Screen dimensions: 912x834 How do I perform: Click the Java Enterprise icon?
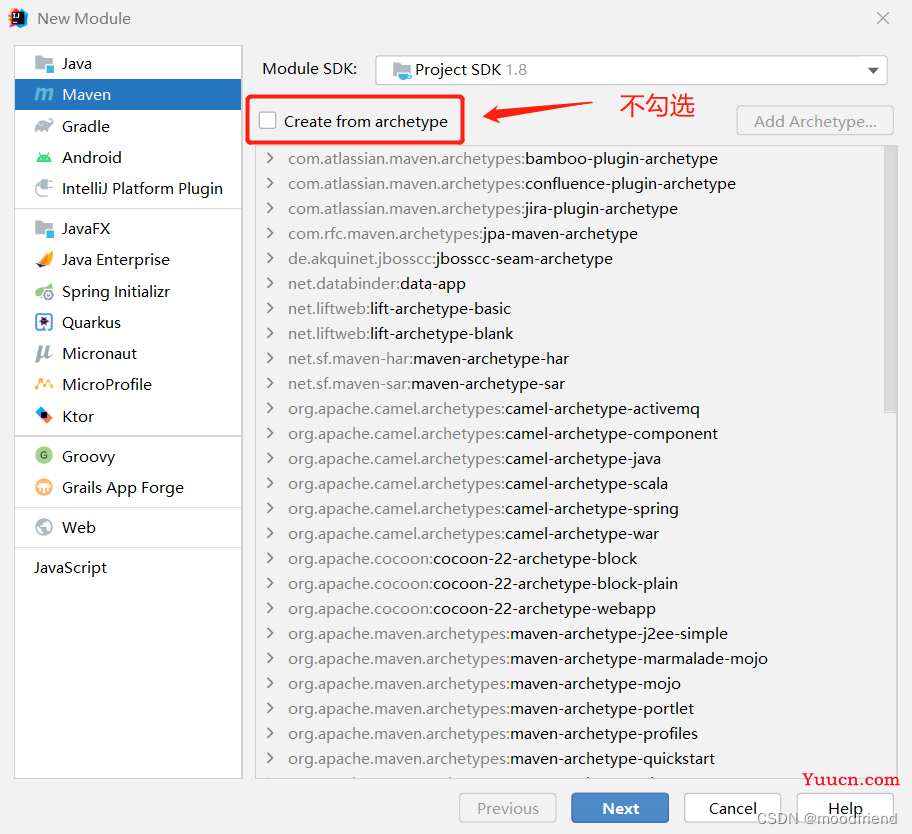coord(44,259)
